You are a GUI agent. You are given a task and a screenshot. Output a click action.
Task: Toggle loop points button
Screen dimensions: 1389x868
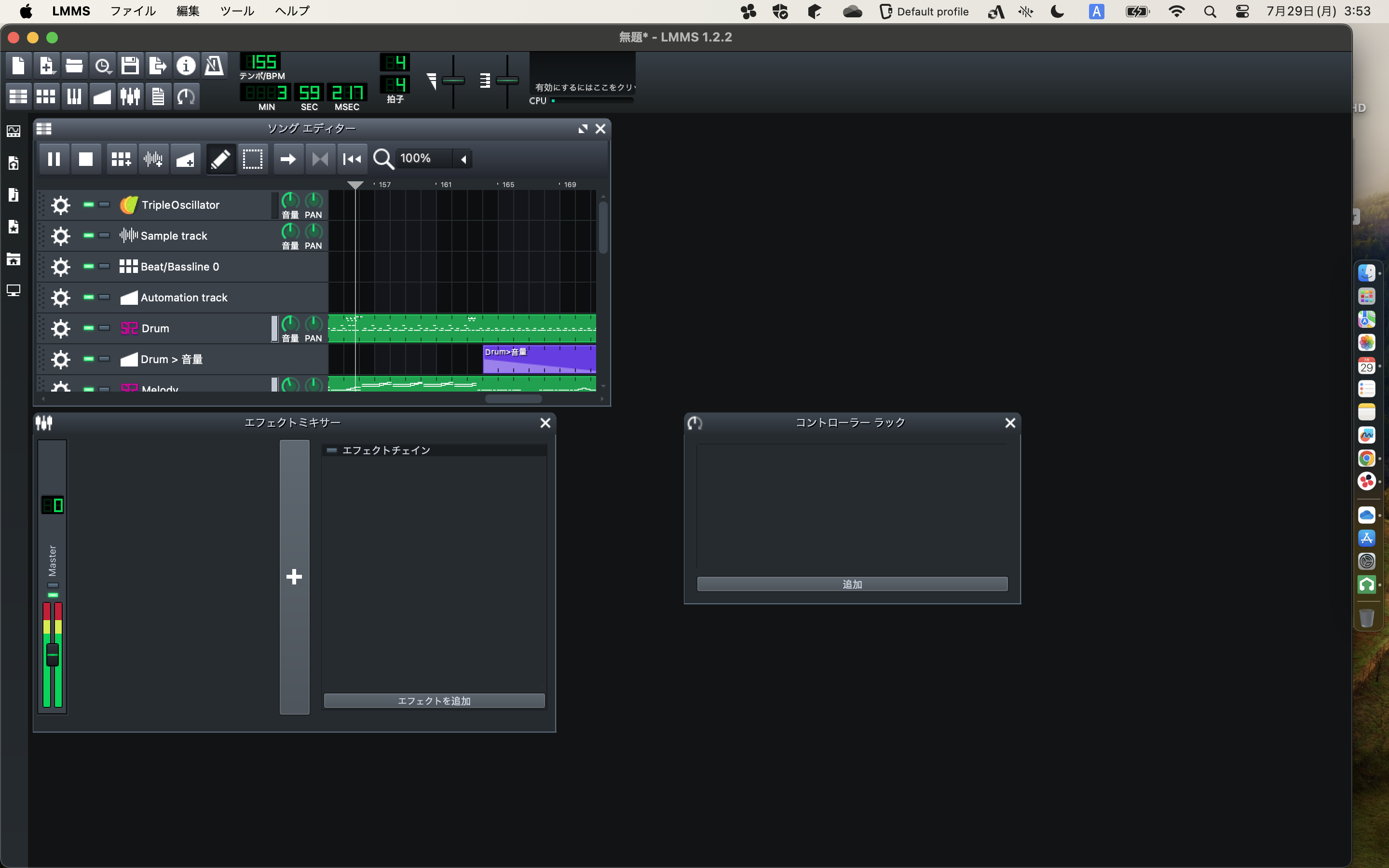pos(320,159)
